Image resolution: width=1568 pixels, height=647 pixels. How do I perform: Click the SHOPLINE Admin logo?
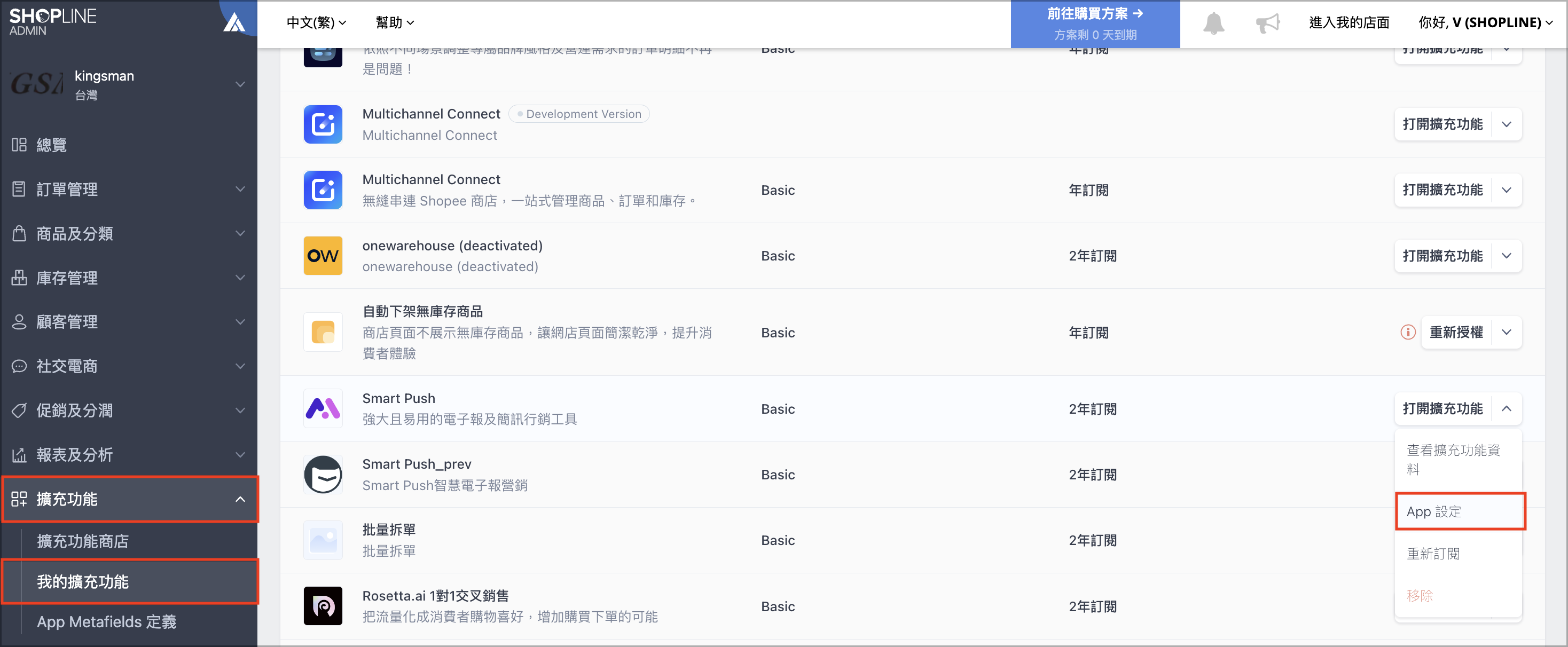click(52, 21)
